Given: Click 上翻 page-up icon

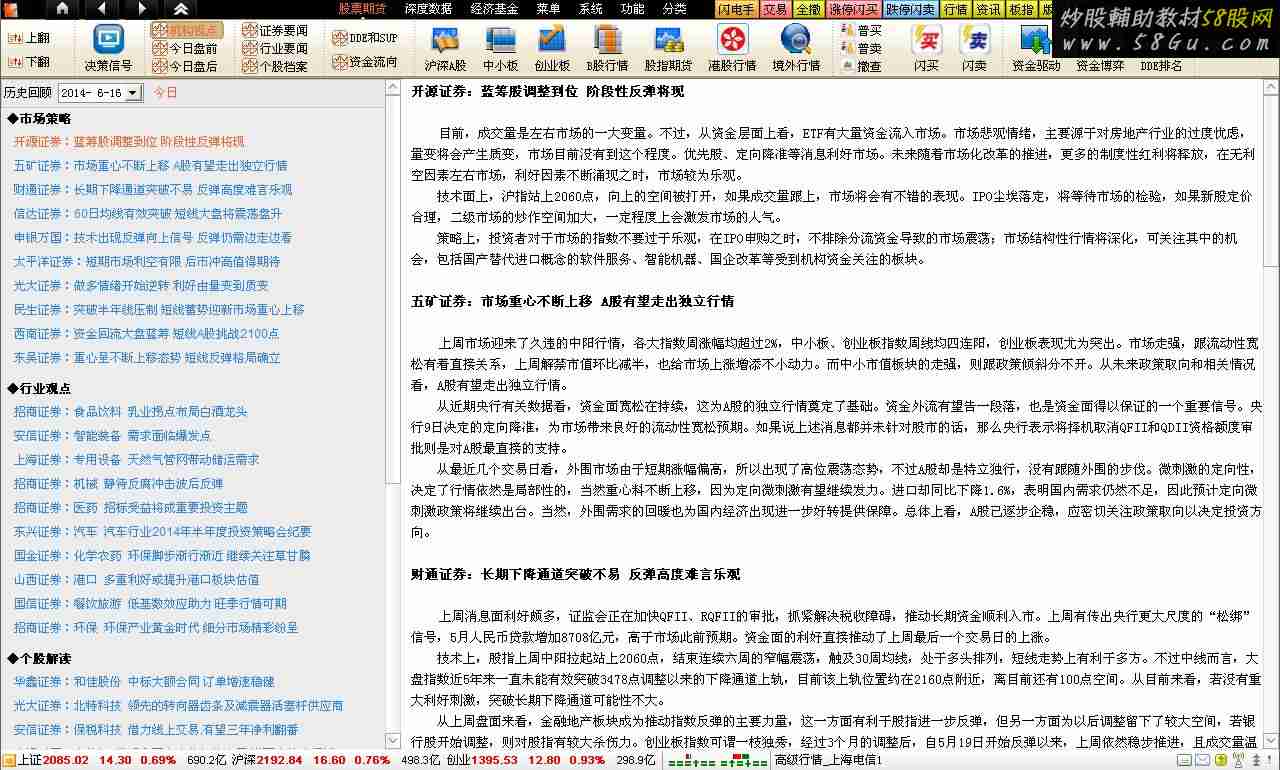Looking at the screenshot, I should [29, 38].
